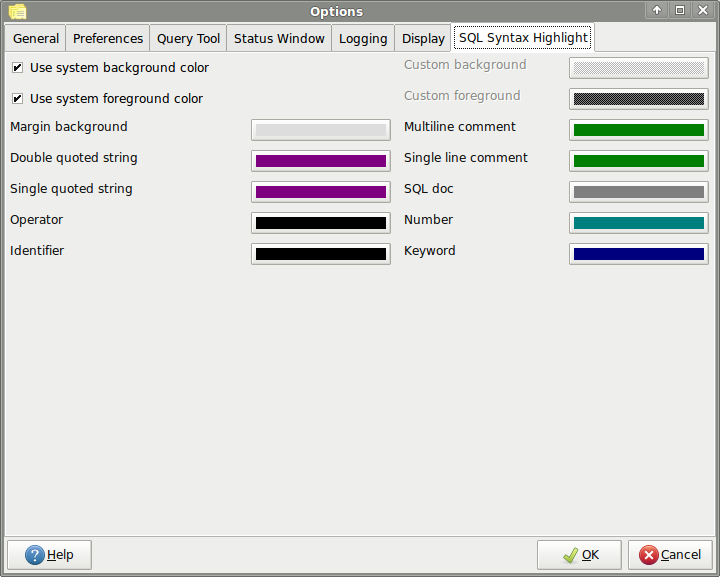Switch to the General tab
720x577 pixels.
point(36,39)
